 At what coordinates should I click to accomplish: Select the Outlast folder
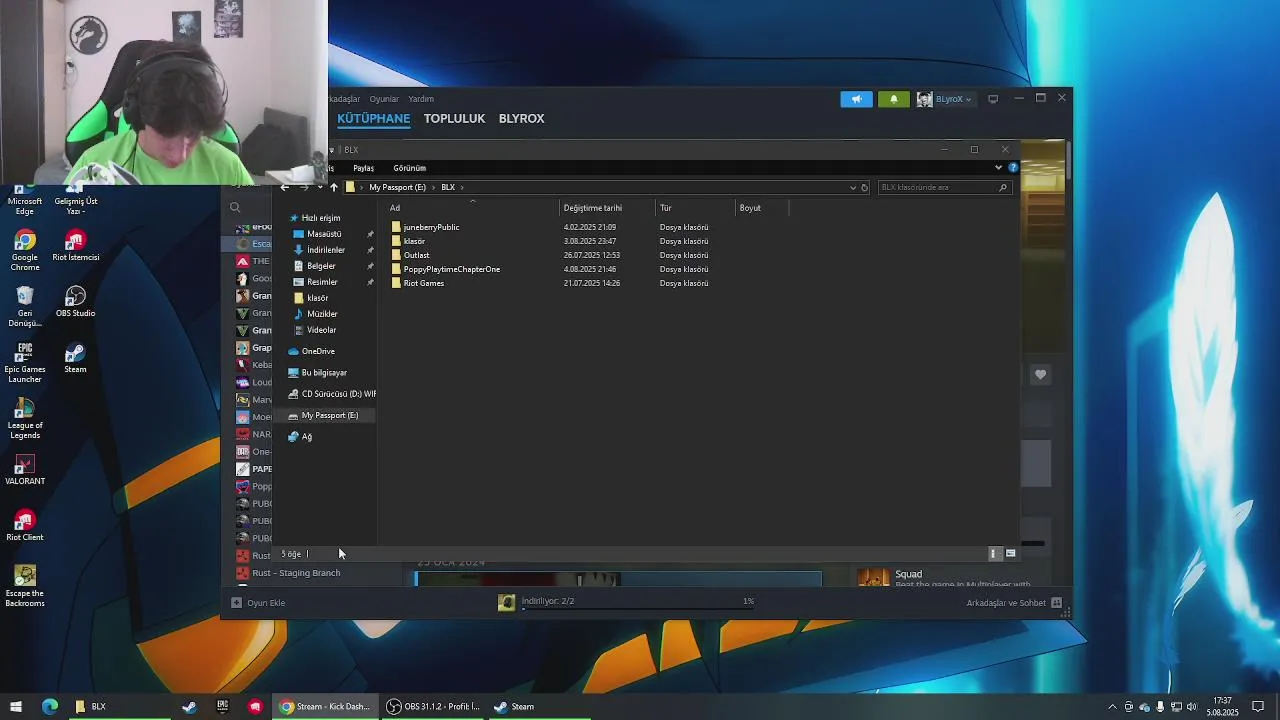(x=416, y=255)
